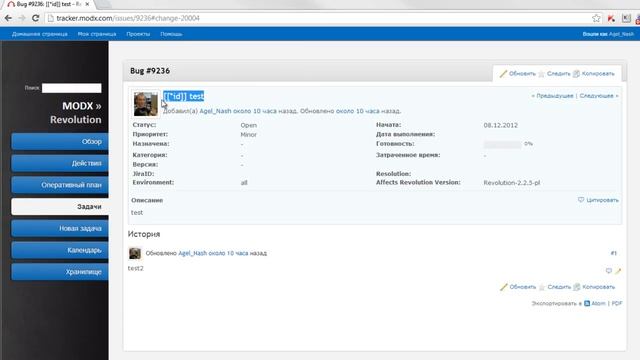This screenshot has width=640, height=360.
Task: Click около 10 часа link in history
Action: click(x=228, y=253)
